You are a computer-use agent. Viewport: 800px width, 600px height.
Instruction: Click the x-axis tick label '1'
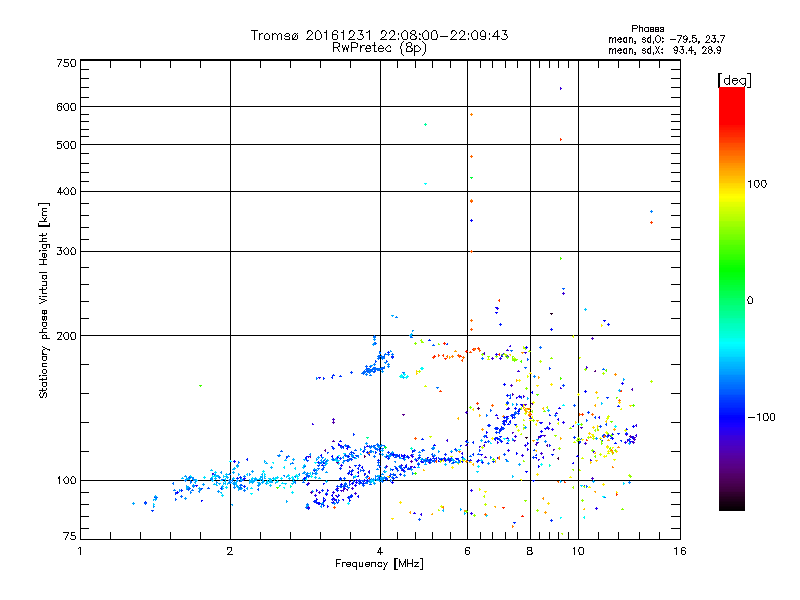[80, 551]
